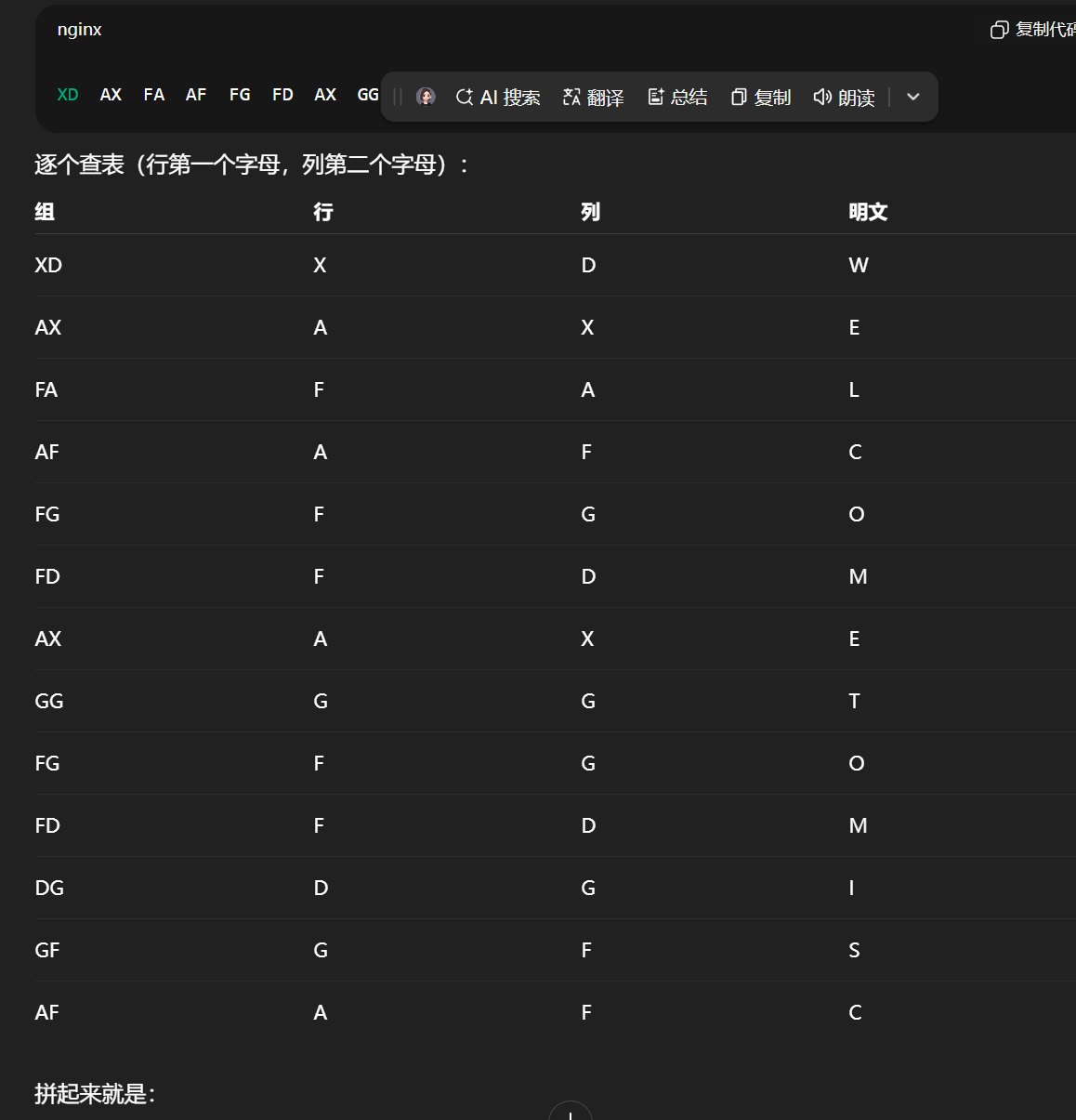The width and height of the screenshot is (1076, 1120).
Task: Click the green XD token in code block
Action: [x=68, y=95]
